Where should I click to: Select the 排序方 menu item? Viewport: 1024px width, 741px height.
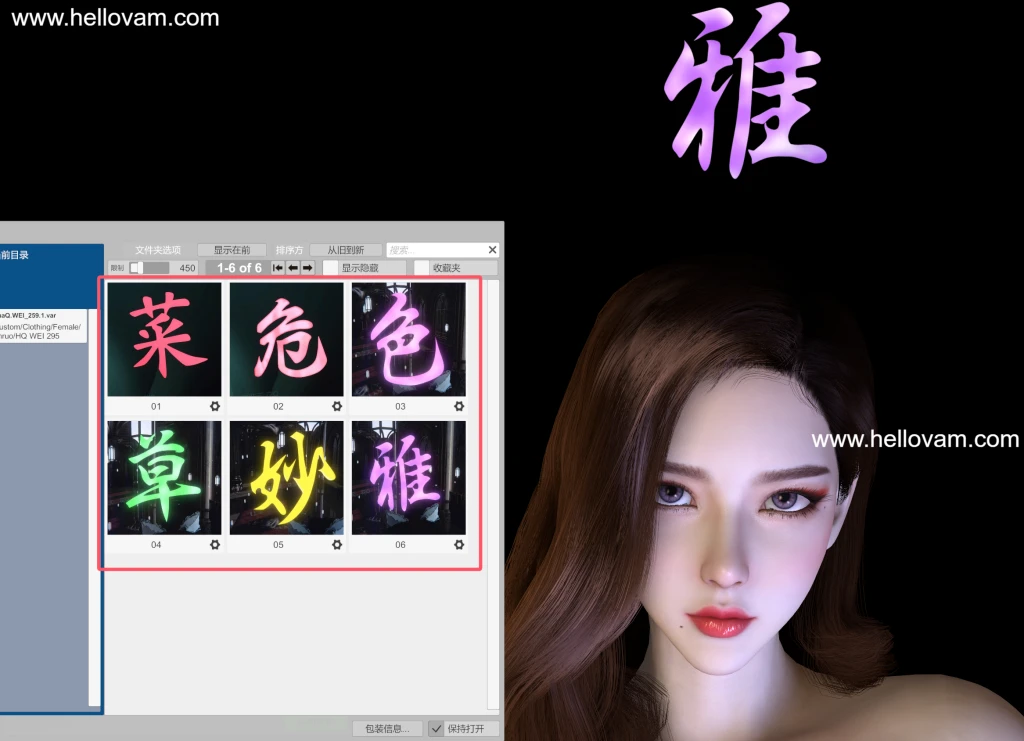290,248
